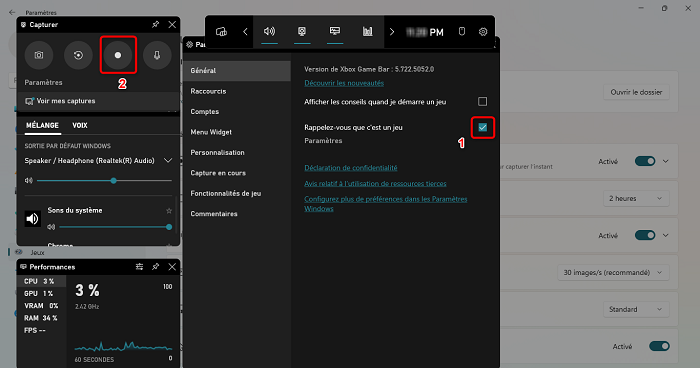Screen dimensions: 700x368
Task: Enable Afficher les conseils checkbox
Action: (x=483, y=101)
